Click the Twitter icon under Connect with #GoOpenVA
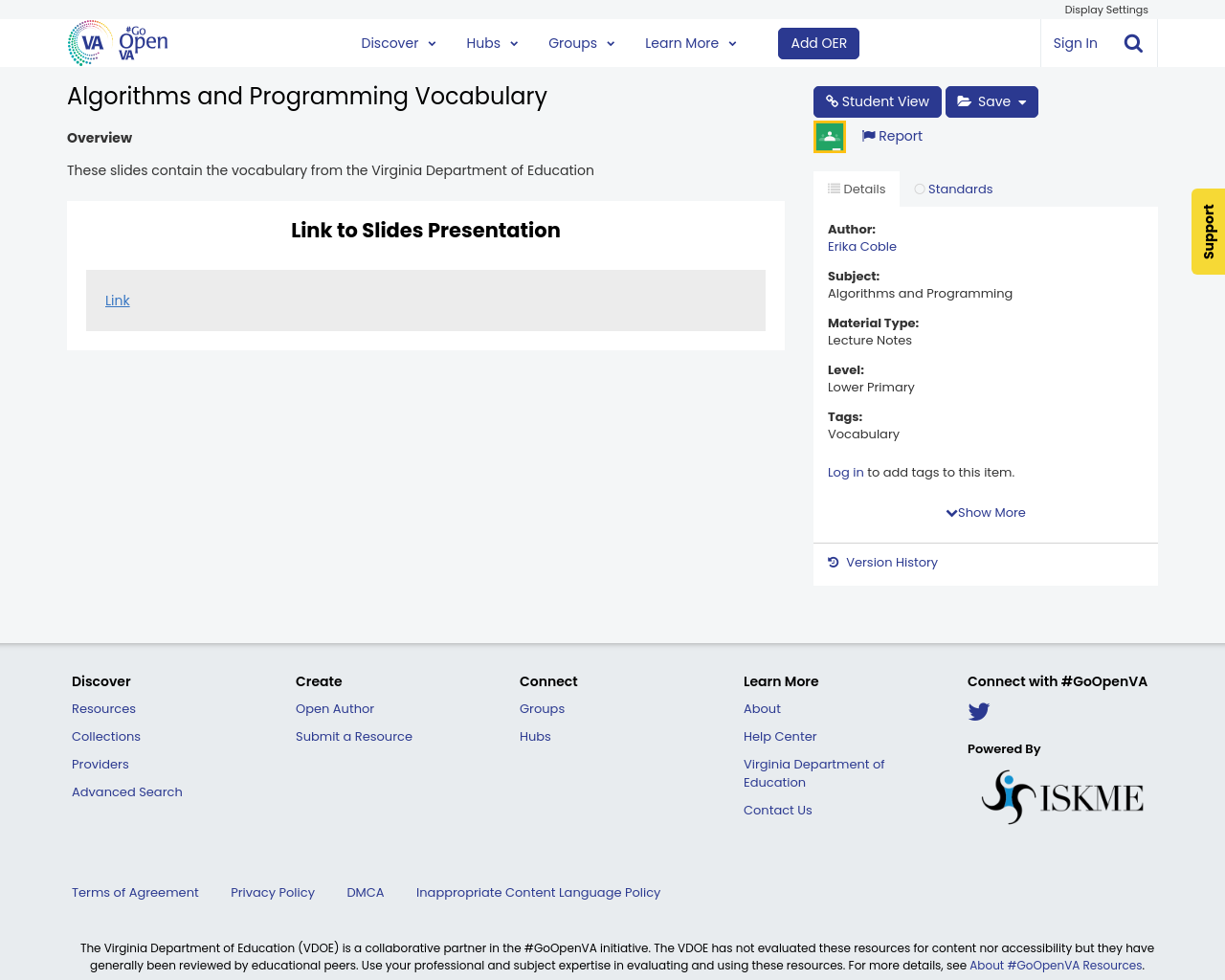Viewport: 1225px width, 980px height. coord(978,711)
